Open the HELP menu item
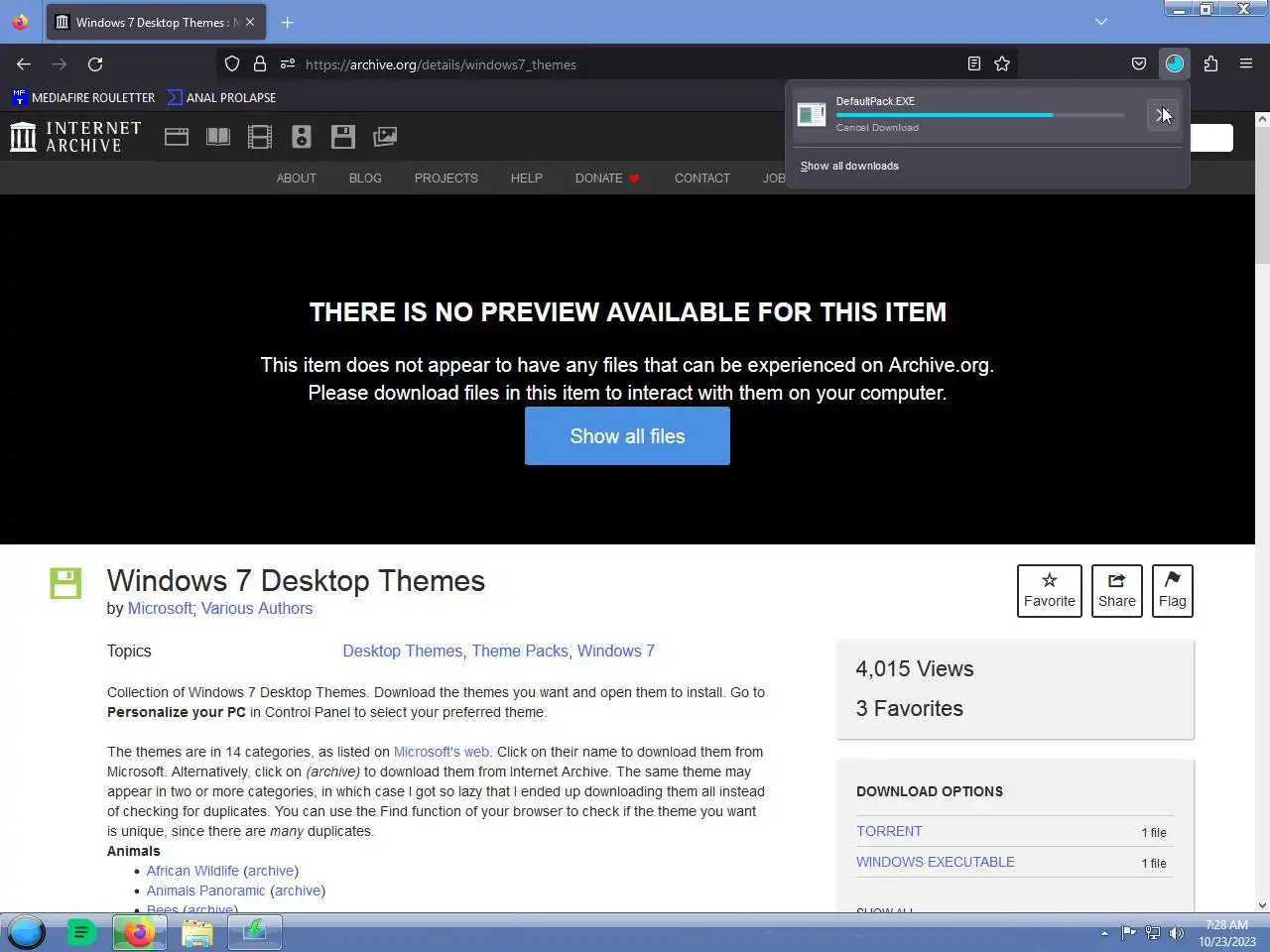Screen dimensions: 1270x952 point(527,178)
